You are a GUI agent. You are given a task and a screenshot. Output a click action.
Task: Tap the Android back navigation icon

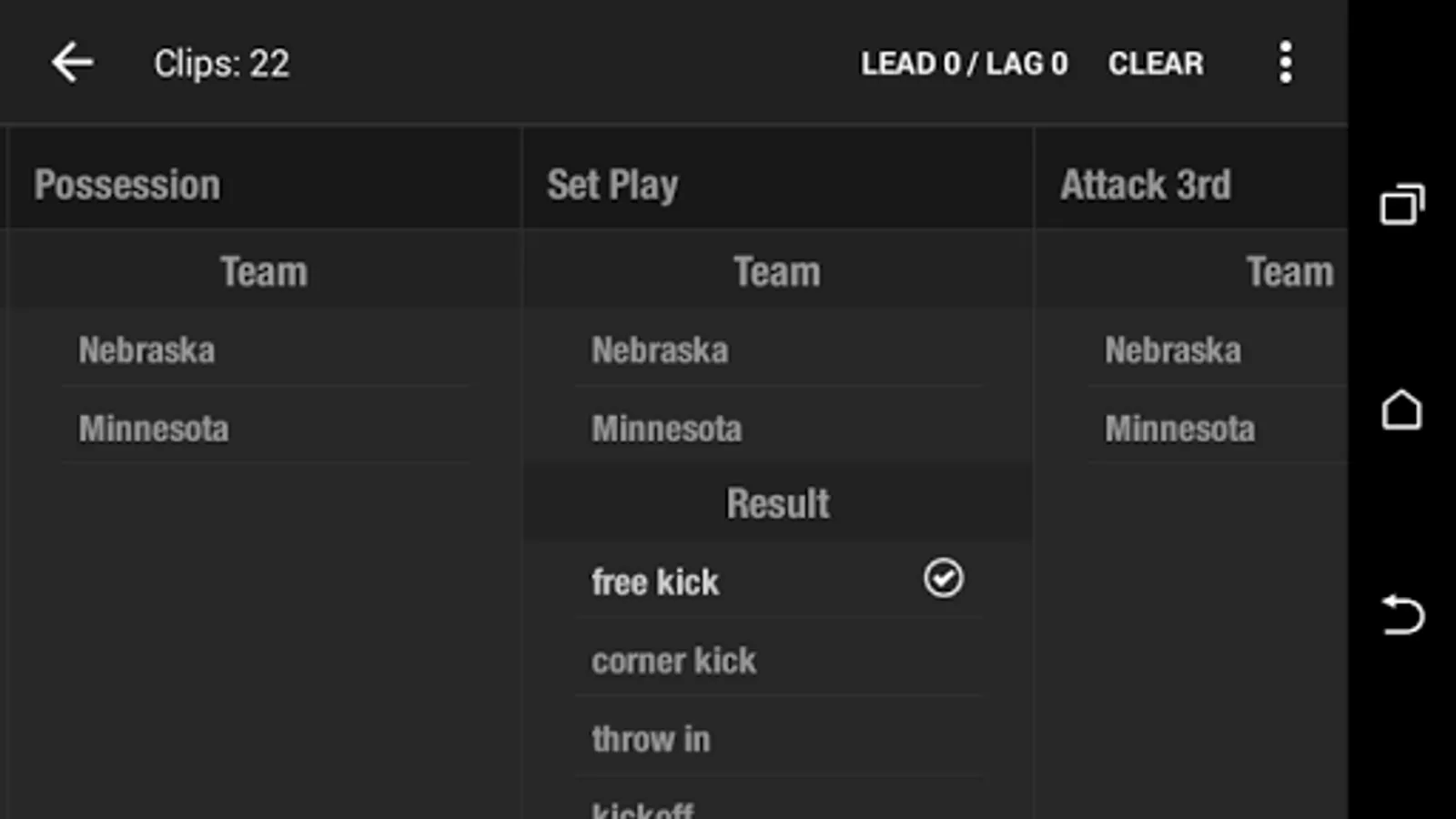pyautogui.click(x=1402, y=615)
